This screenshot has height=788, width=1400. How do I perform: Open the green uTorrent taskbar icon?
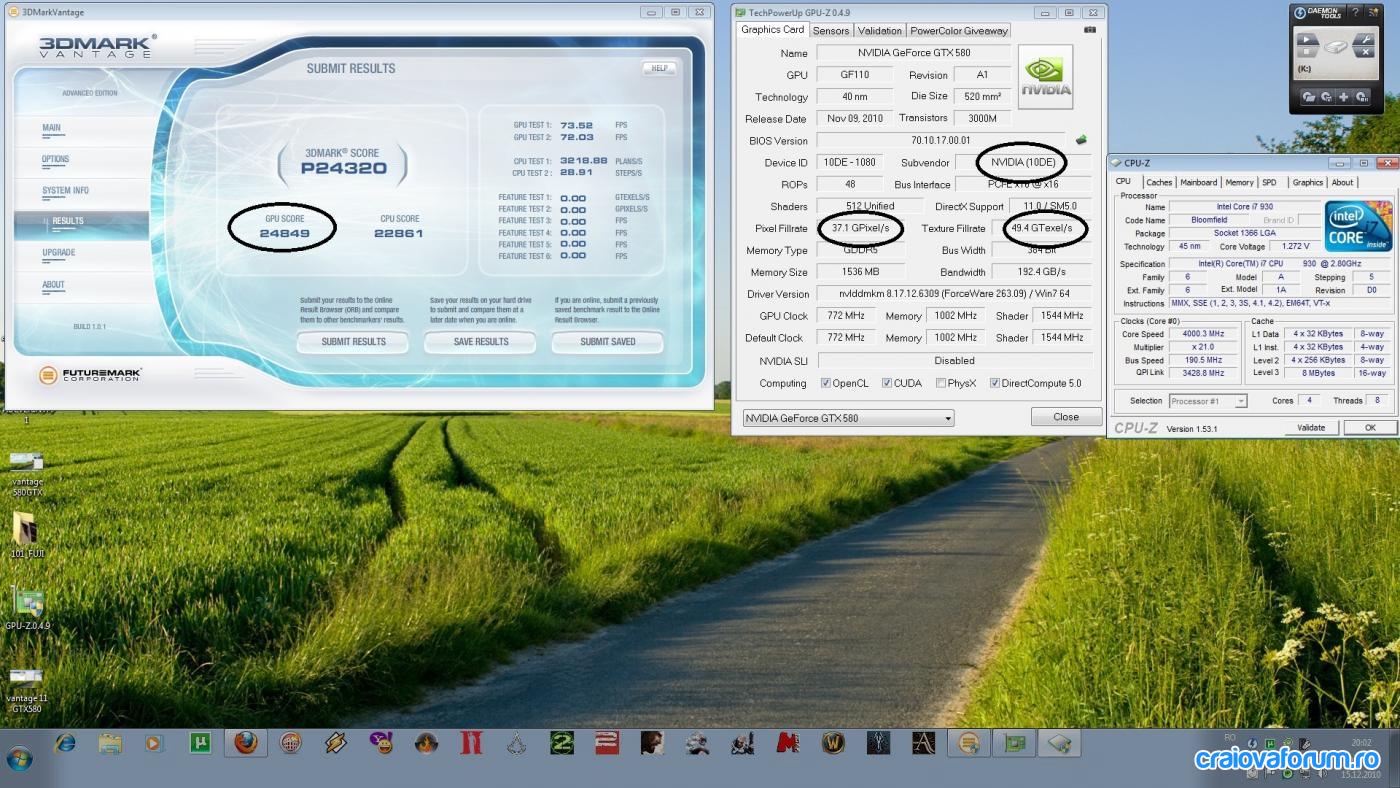click(x=200, y=743)
